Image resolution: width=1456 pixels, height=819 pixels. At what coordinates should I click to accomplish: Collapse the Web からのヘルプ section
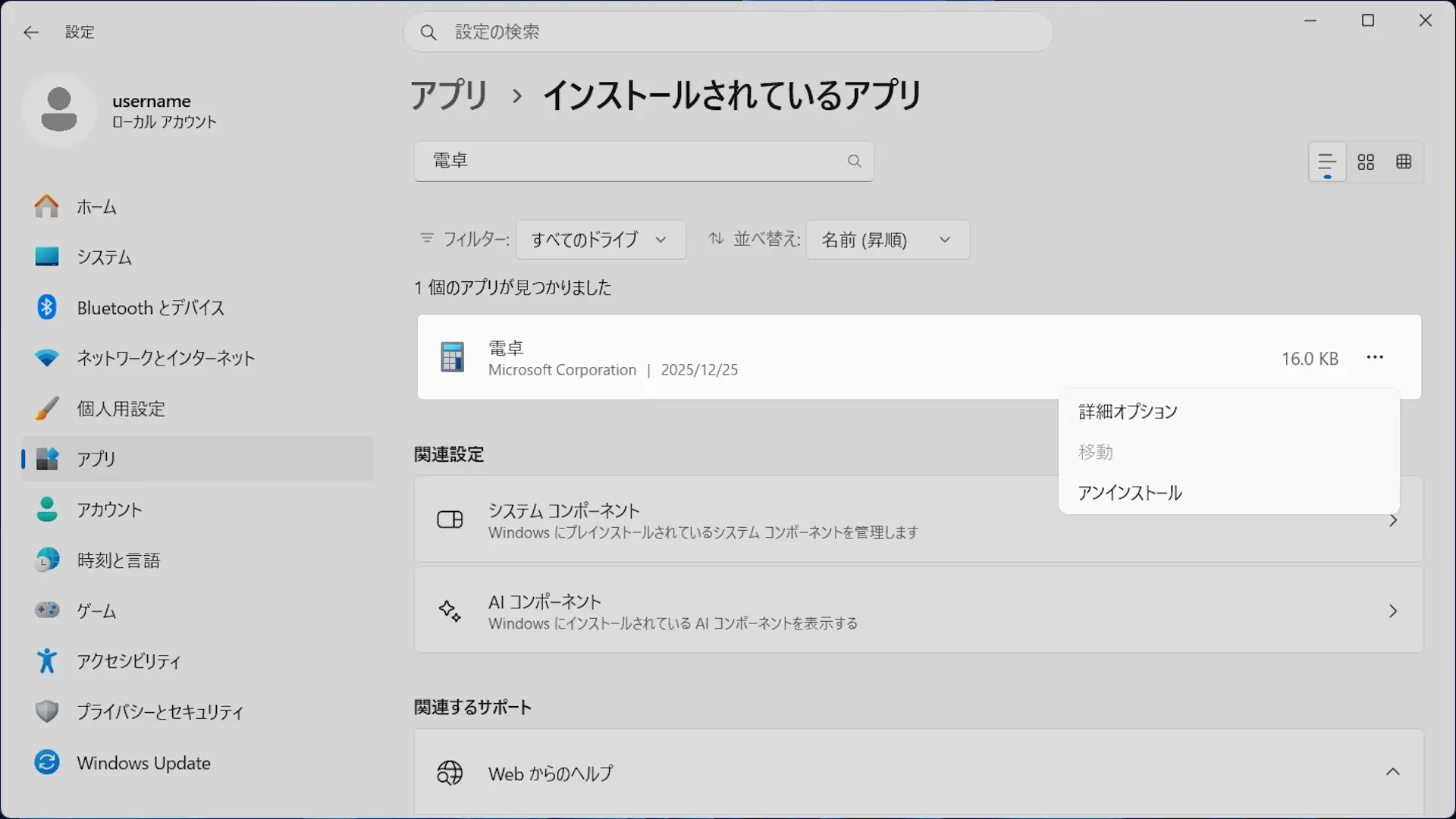click(1393, 772)
